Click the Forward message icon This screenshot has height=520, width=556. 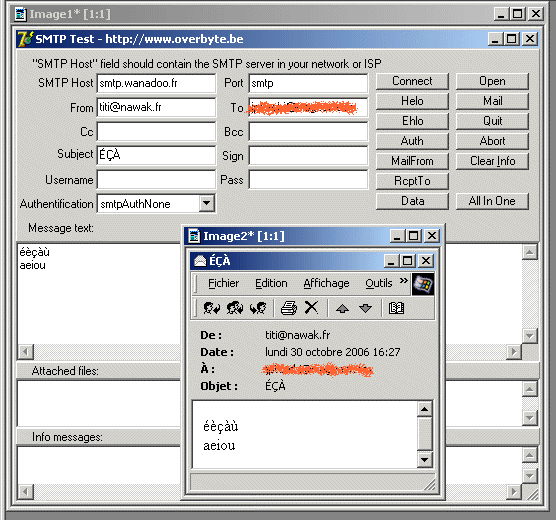[x=258, y=308]
